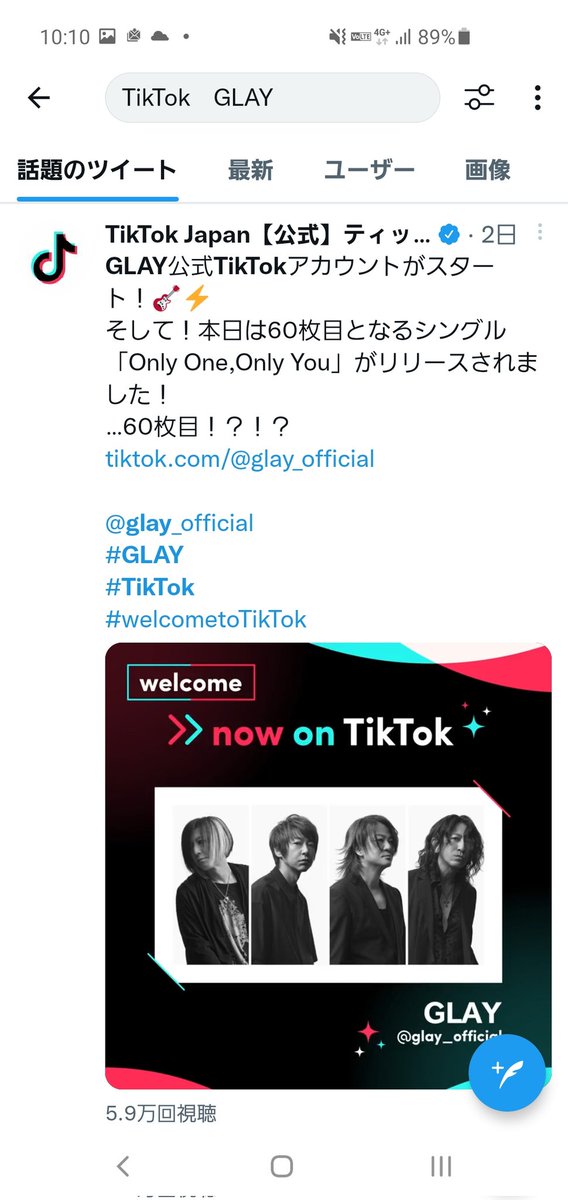Image resolution: width=568 pixels, height=1200 pixels.
Task: Select 話題のツイート tab
Action: click(x=97, y=170)
